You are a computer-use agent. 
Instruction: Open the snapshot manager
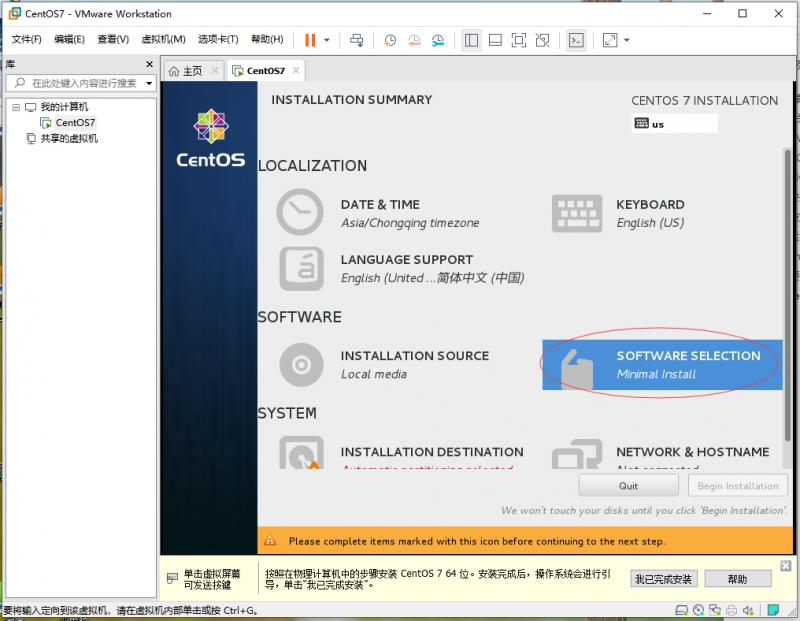tap(437, 40)
